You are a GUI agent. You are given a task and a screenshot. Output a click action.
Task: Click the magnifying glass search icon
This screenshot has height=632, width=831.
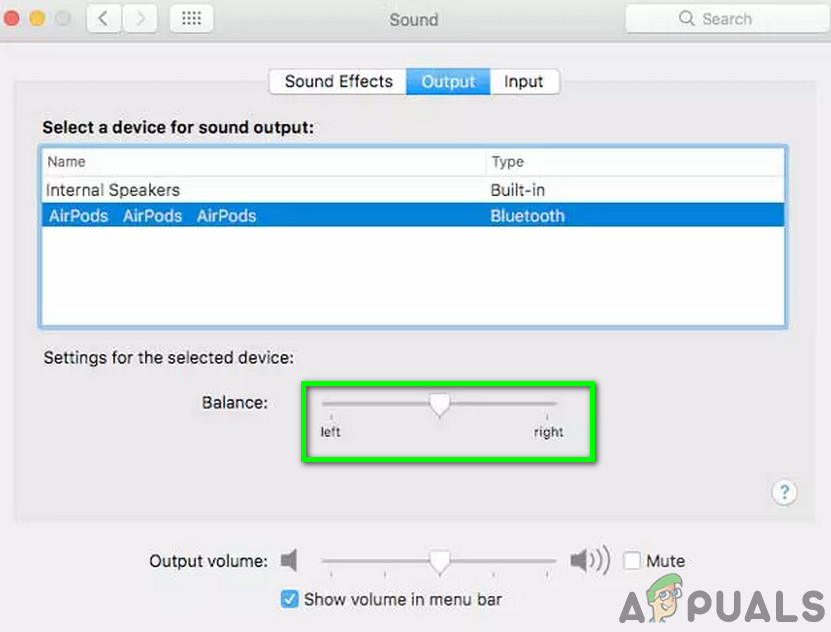(x=686, y=19)
